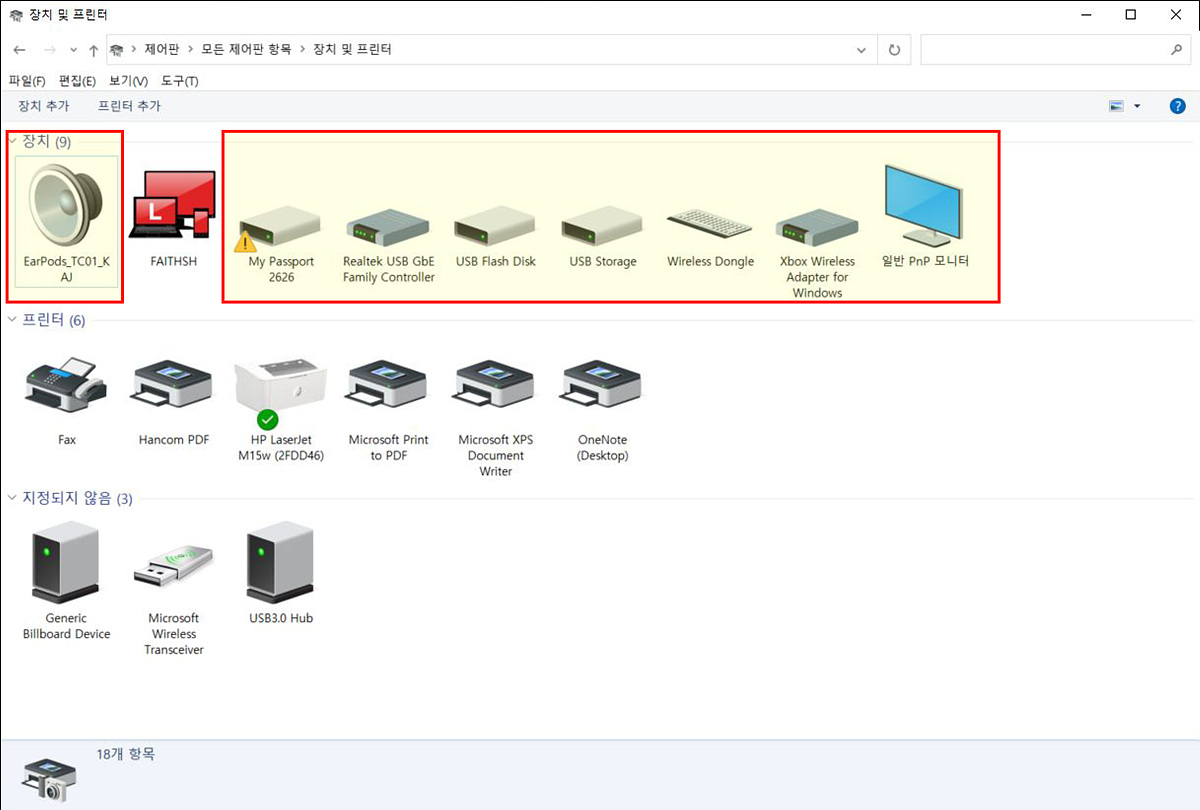Collapse the 프린터 (6) group
Screen dimensions: 1200x810
12,319
